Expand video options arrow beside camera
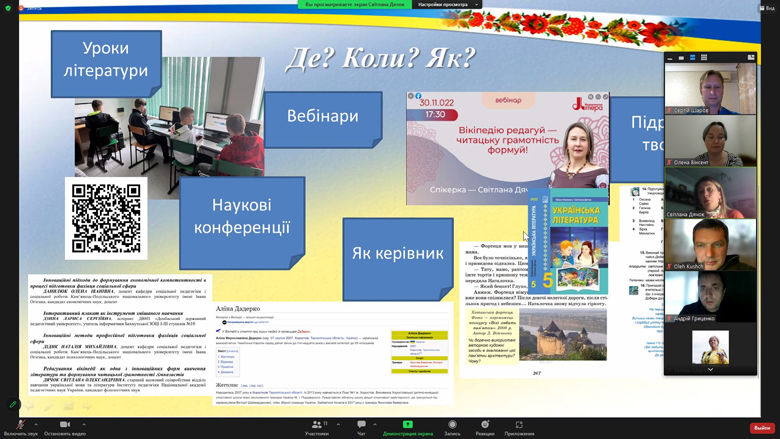The image size is (780, 439). tap(83, 423)
